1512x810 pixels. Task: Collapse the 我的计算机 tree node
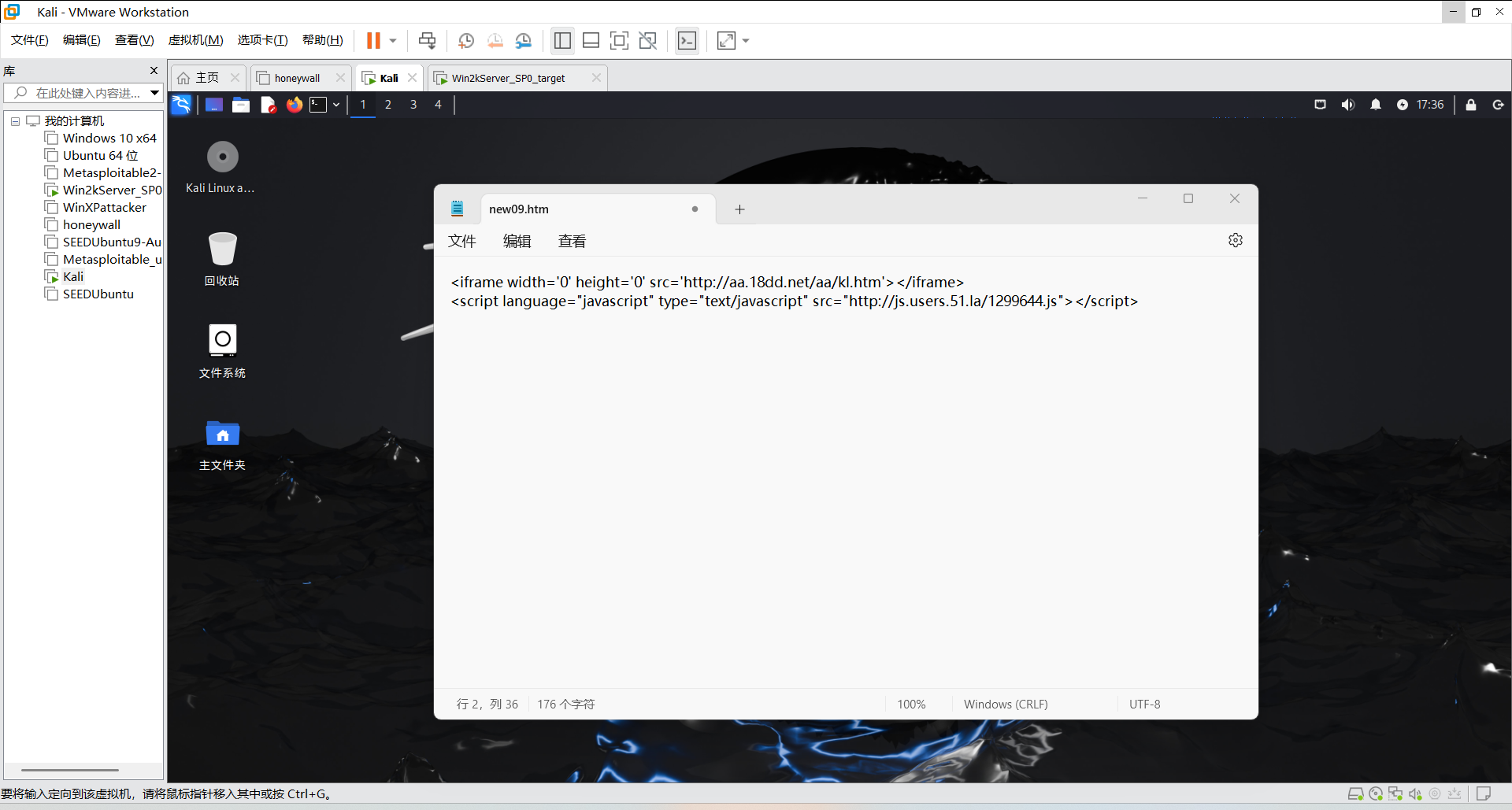click(x=15, y=121)
